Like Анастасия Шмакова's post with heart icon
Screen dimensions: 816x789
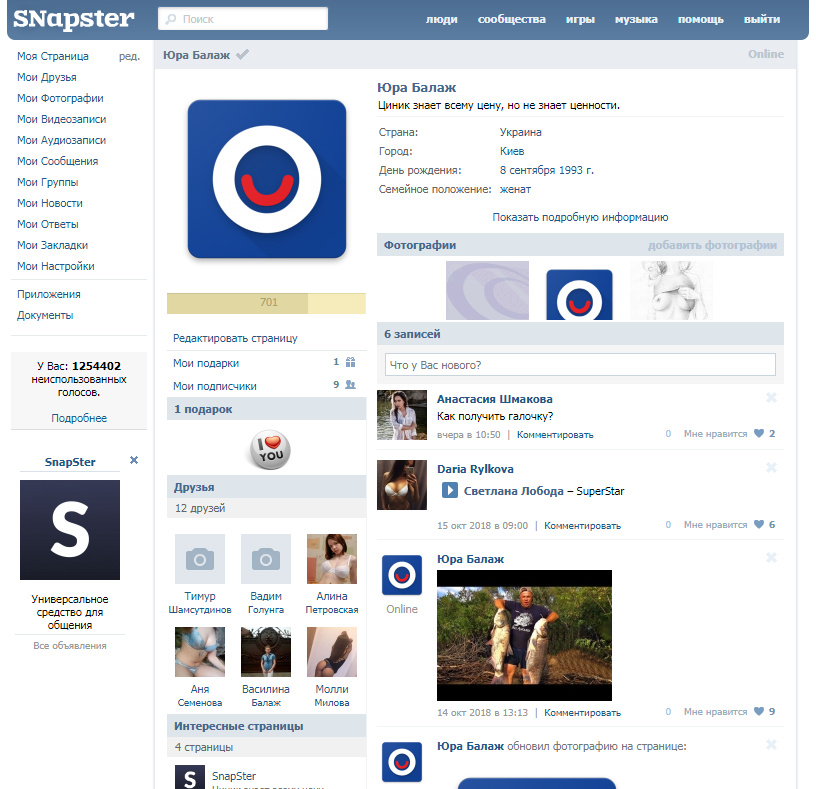(759, 434)
